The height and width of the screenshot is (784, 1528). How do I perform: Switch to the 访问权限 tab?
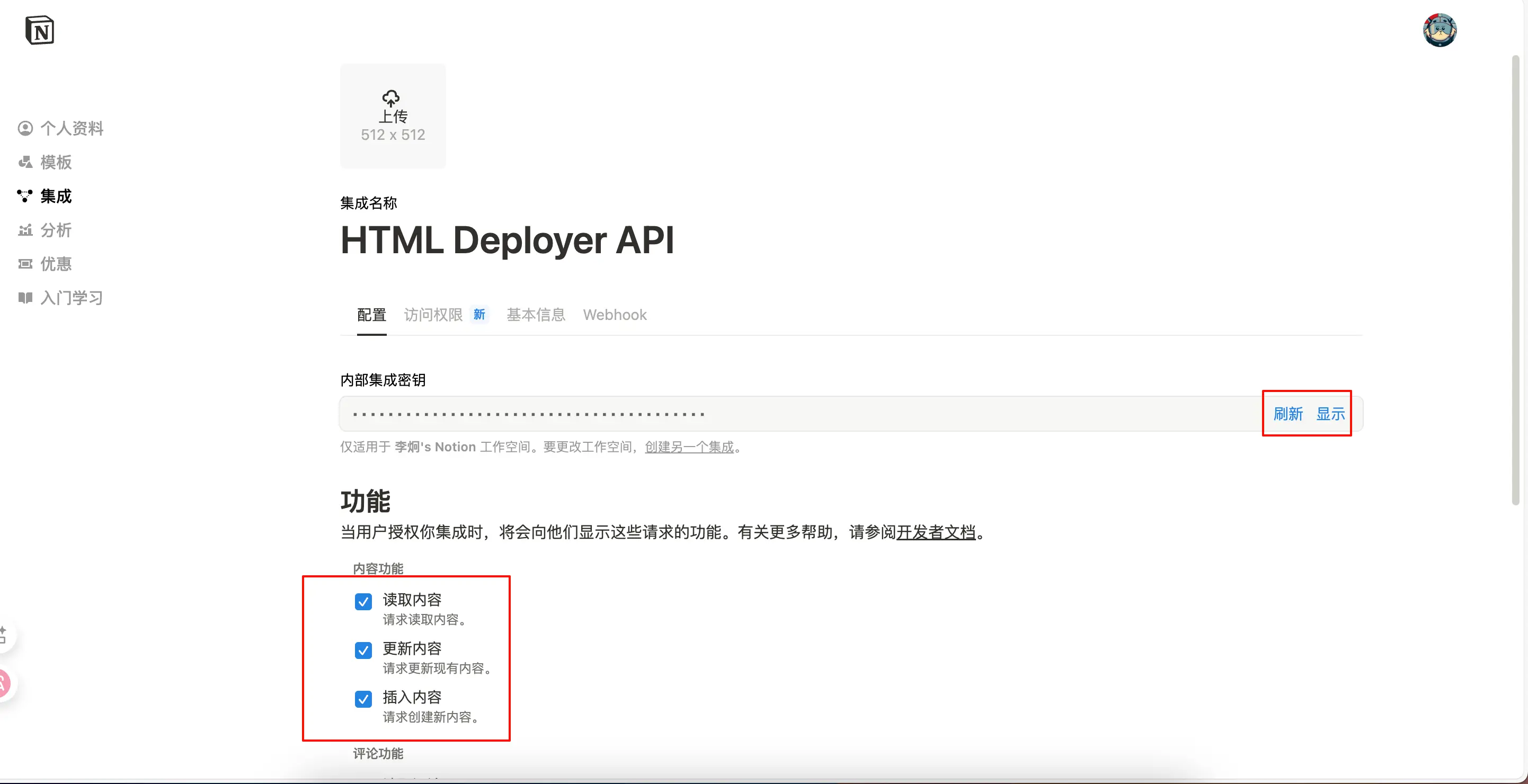(x=433, y=314)
